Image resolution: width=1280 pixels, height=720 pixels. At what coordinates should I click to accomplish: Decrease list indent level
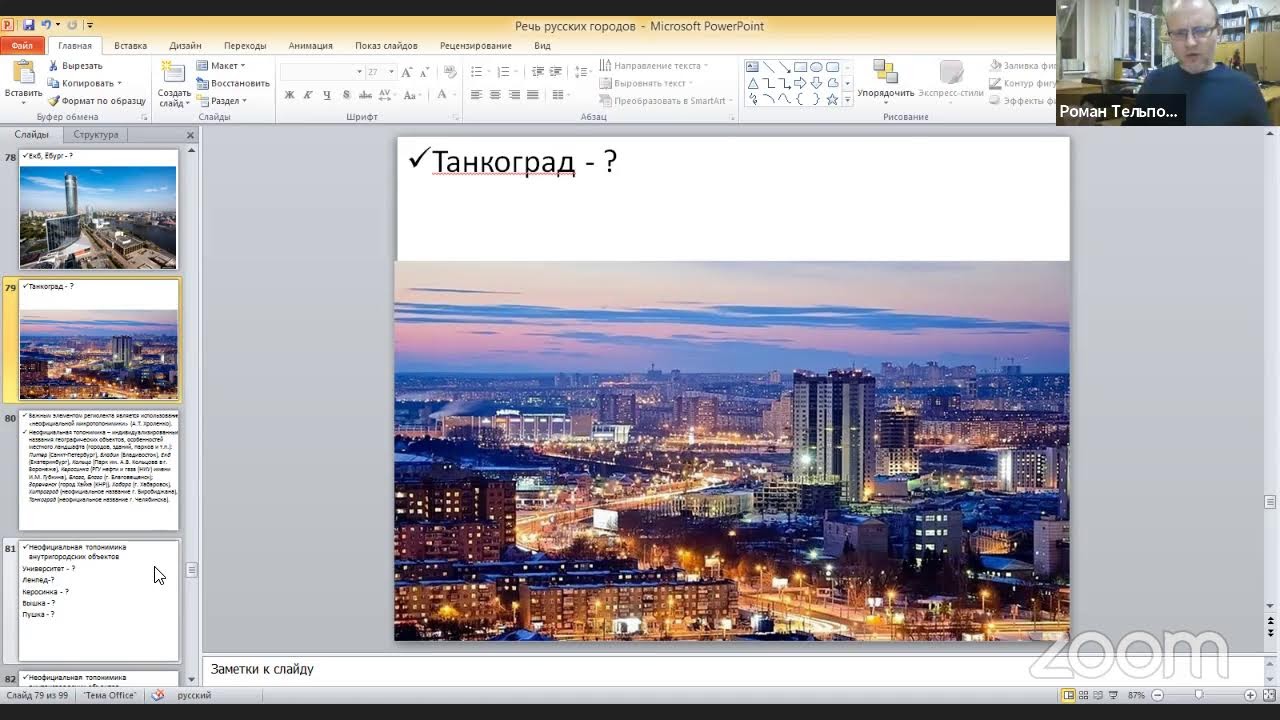point(538,72)
